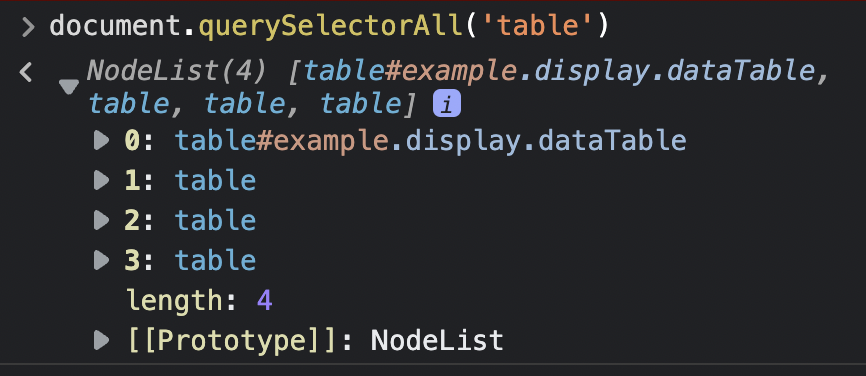This screenshot has height=376, width=866.
Task: Click the length property value 4
Action: click(265, 301)
